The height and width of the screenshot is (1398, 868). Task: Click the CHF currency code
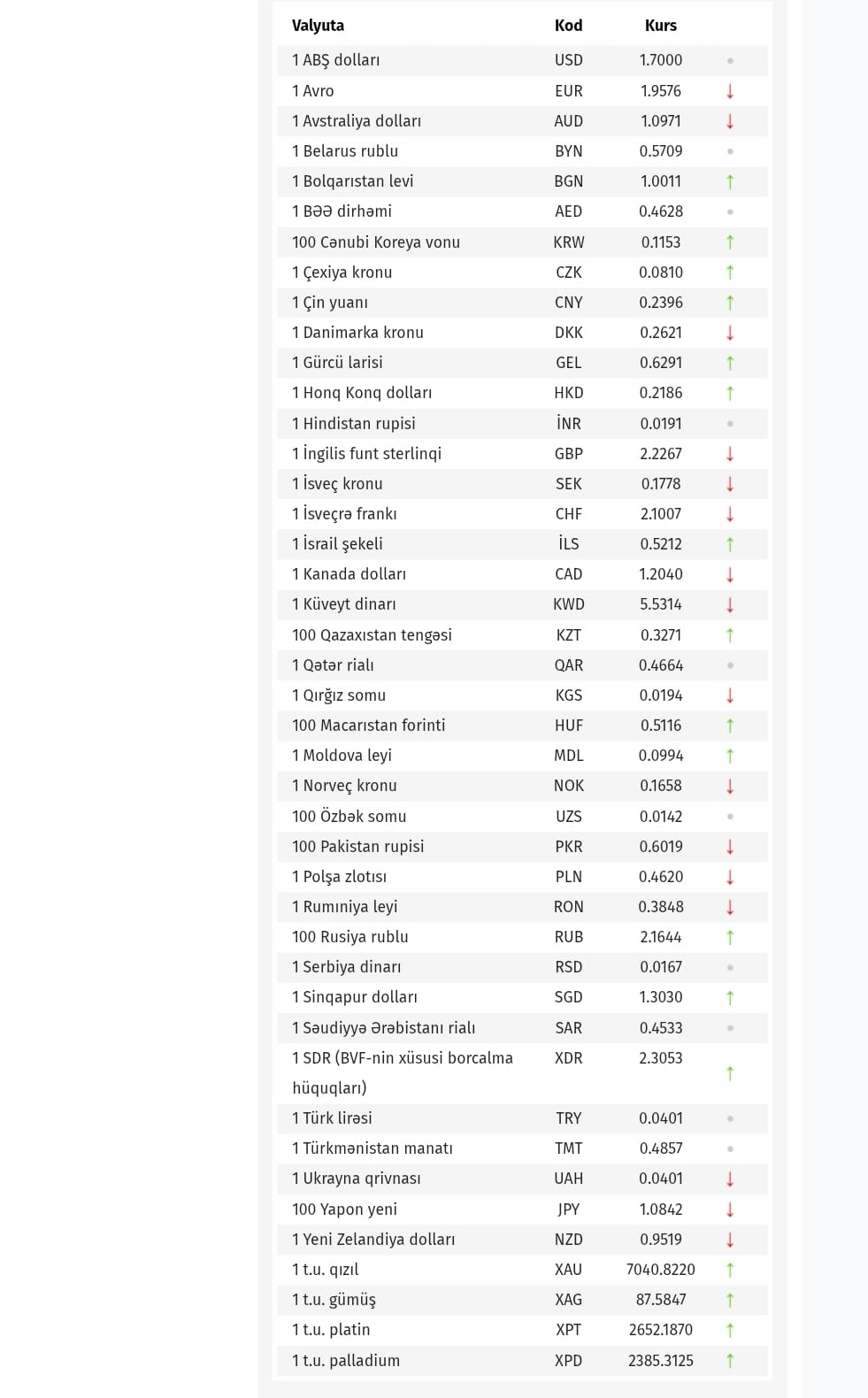568,514
